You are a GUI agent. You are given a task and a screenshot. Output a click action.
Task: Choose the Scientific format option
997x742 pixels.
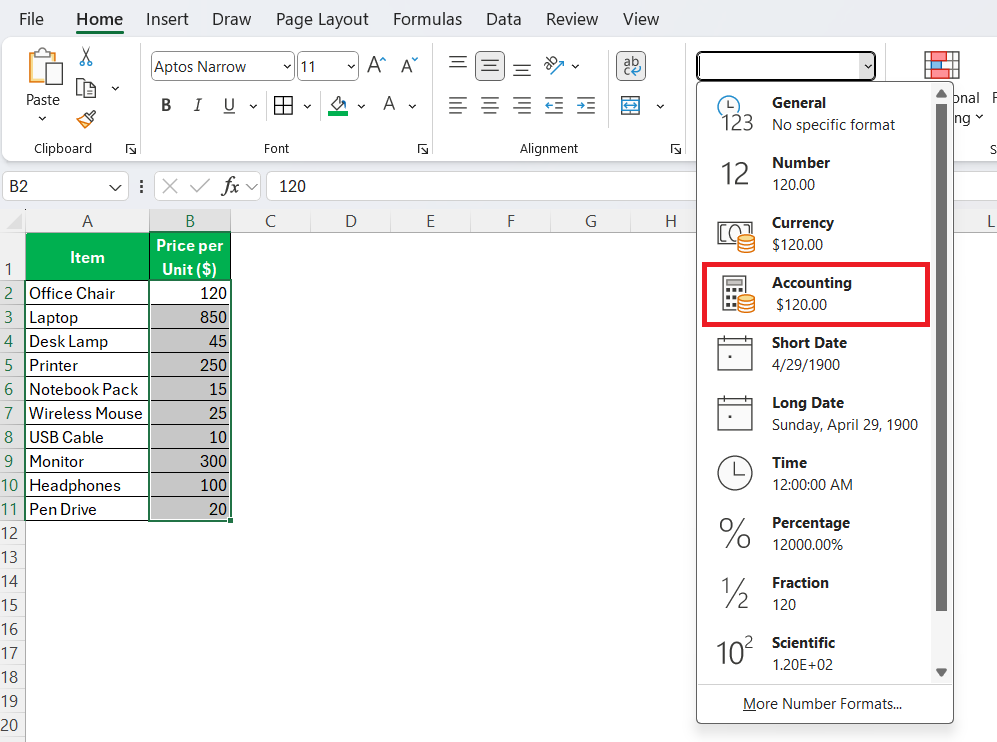pos(816,654)
